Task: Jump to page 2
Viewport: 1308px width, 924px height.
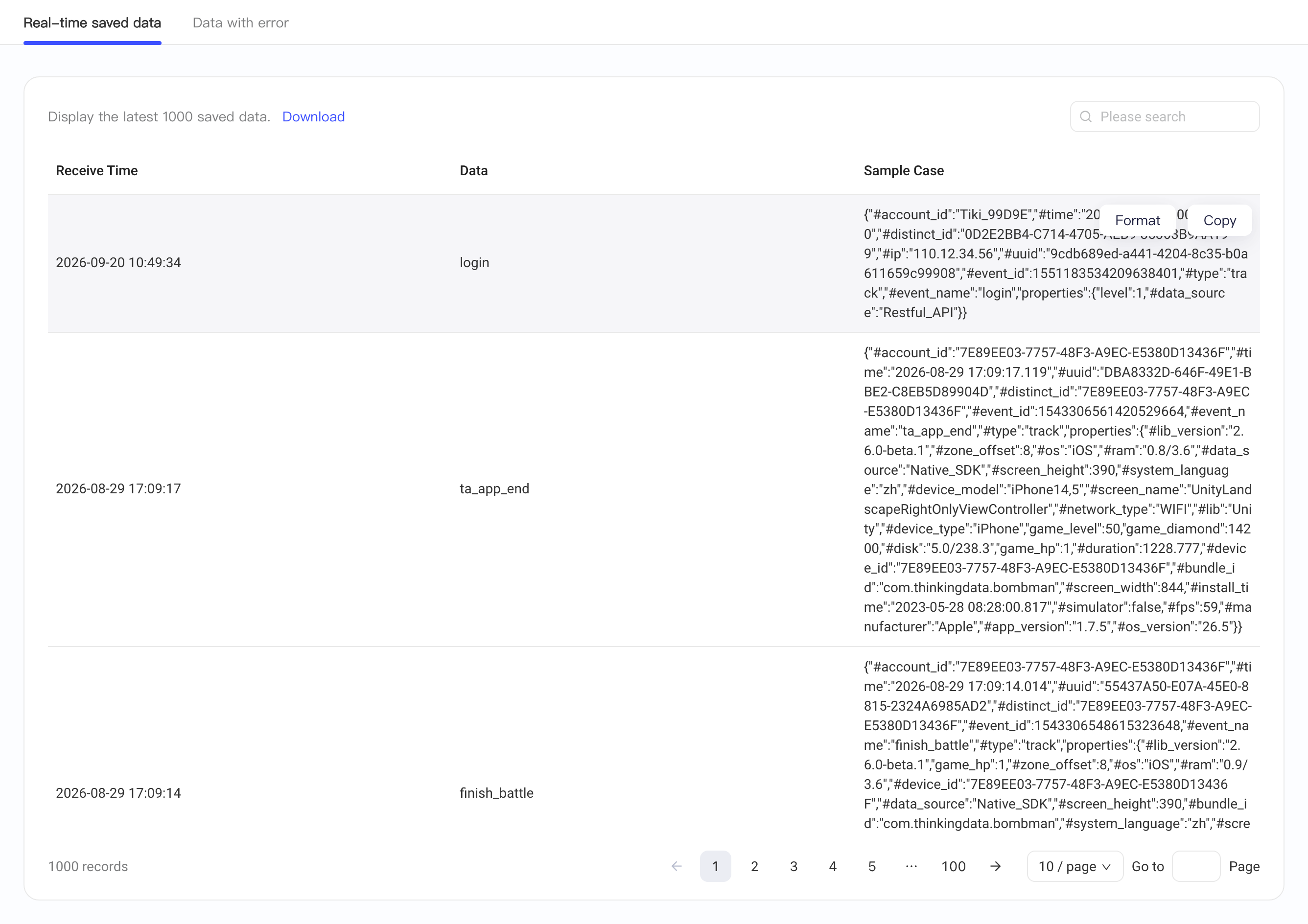Action: pyautogui.click(x=754, y=866)
